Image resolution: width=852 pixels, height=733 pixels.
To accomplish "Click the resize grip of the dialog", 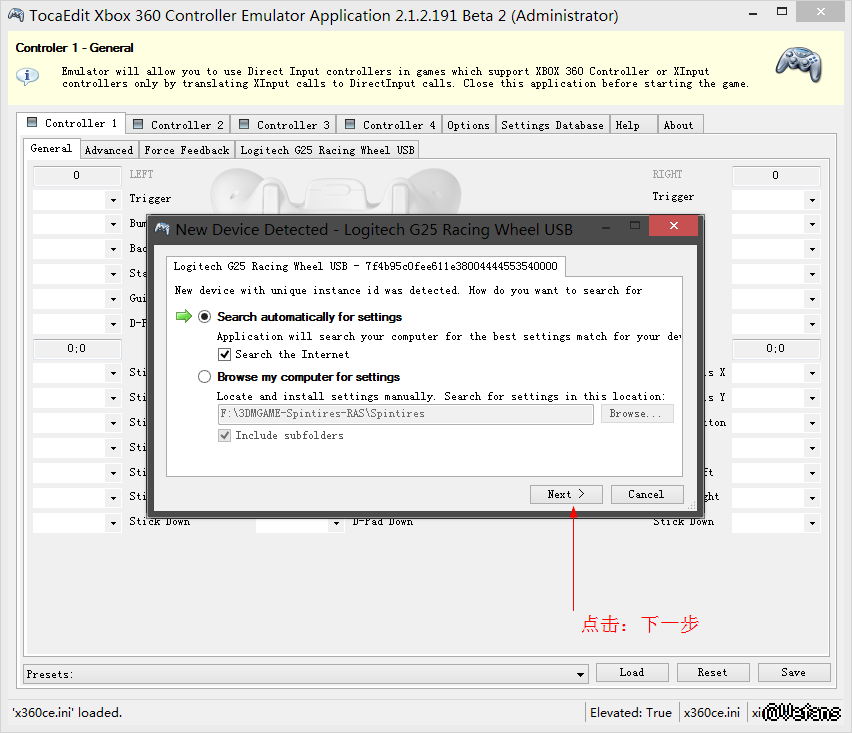I will 692,505.
